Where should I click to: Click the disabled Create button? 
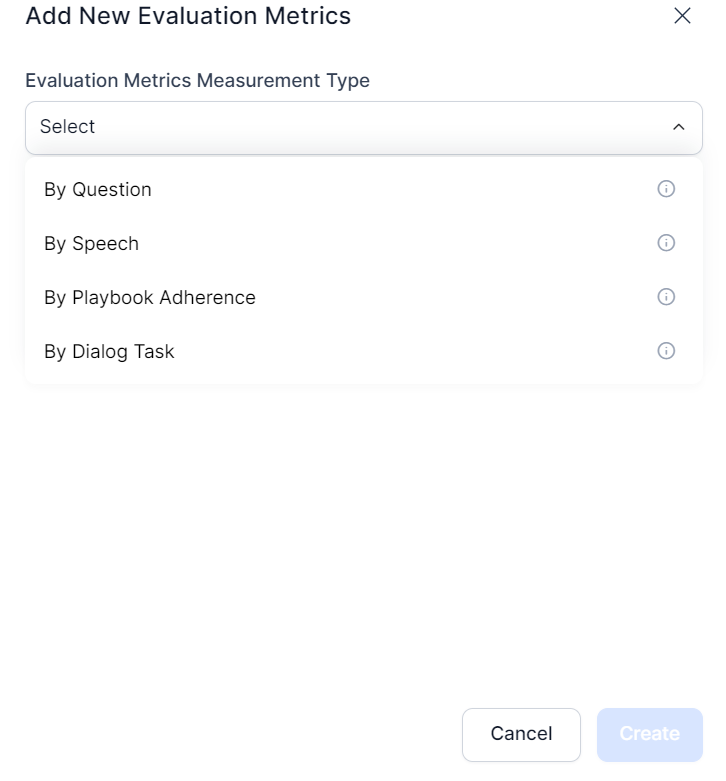click(x=649, y=734)
